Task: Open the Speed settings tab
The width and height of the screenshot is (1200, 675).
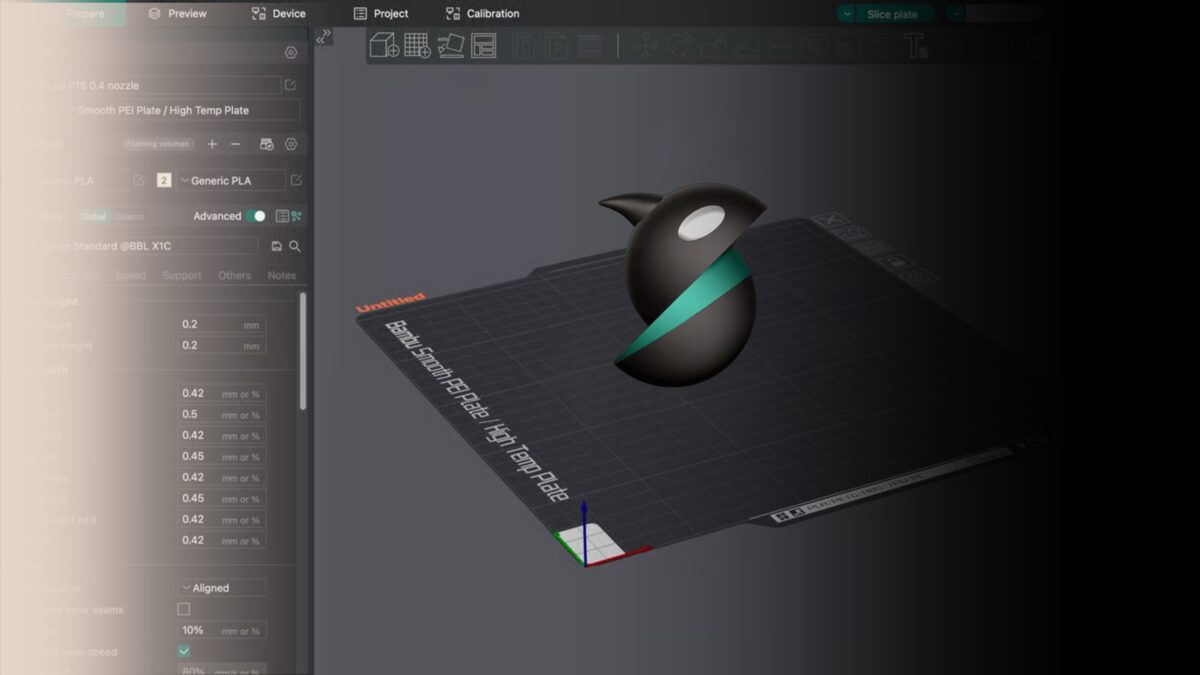Action: pyautogui.click(x=131, y=275)
